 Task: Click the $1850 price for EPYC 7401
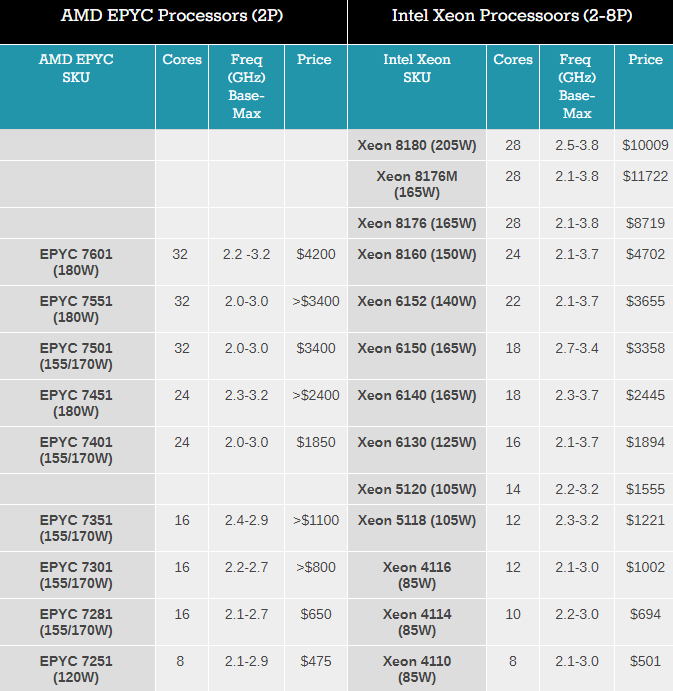[315, 443]
